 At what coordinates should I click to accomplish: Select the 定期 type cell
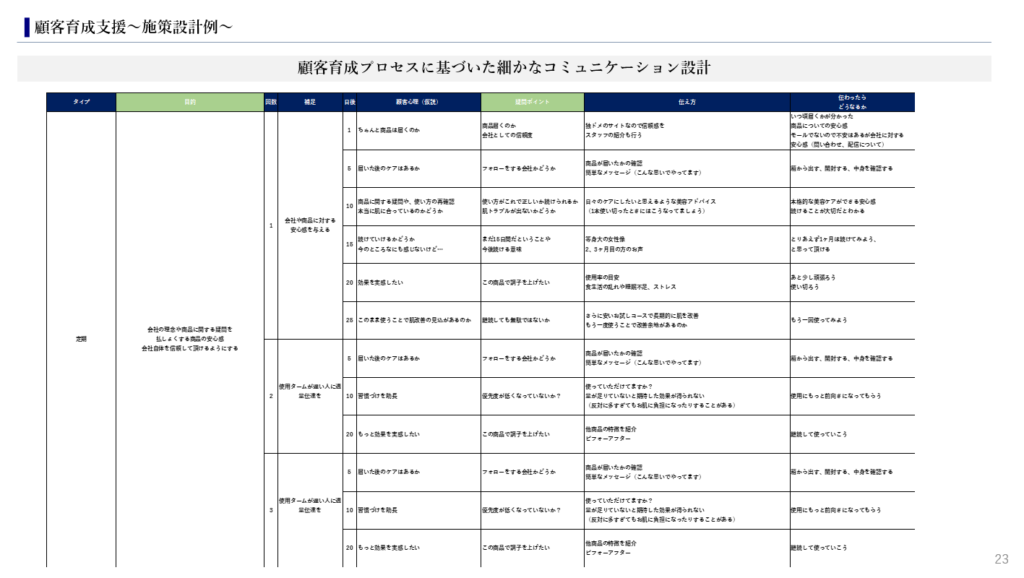(81, 339)
